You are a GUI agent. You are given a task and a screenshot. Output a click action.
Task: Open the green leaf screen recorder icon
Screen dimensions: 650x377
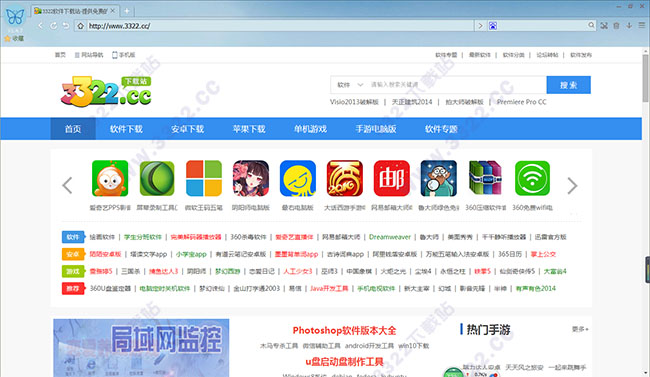(x=157, y=178)
